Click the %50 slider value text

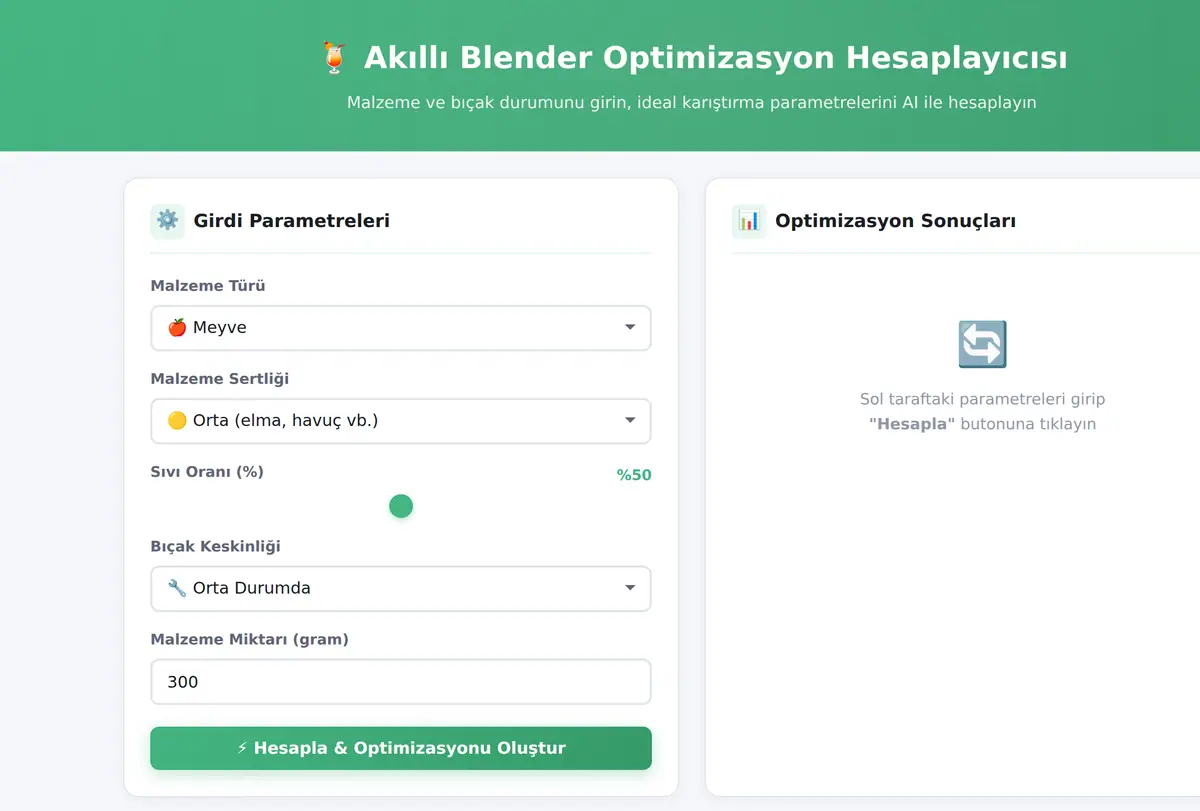[x=634, y=475]
